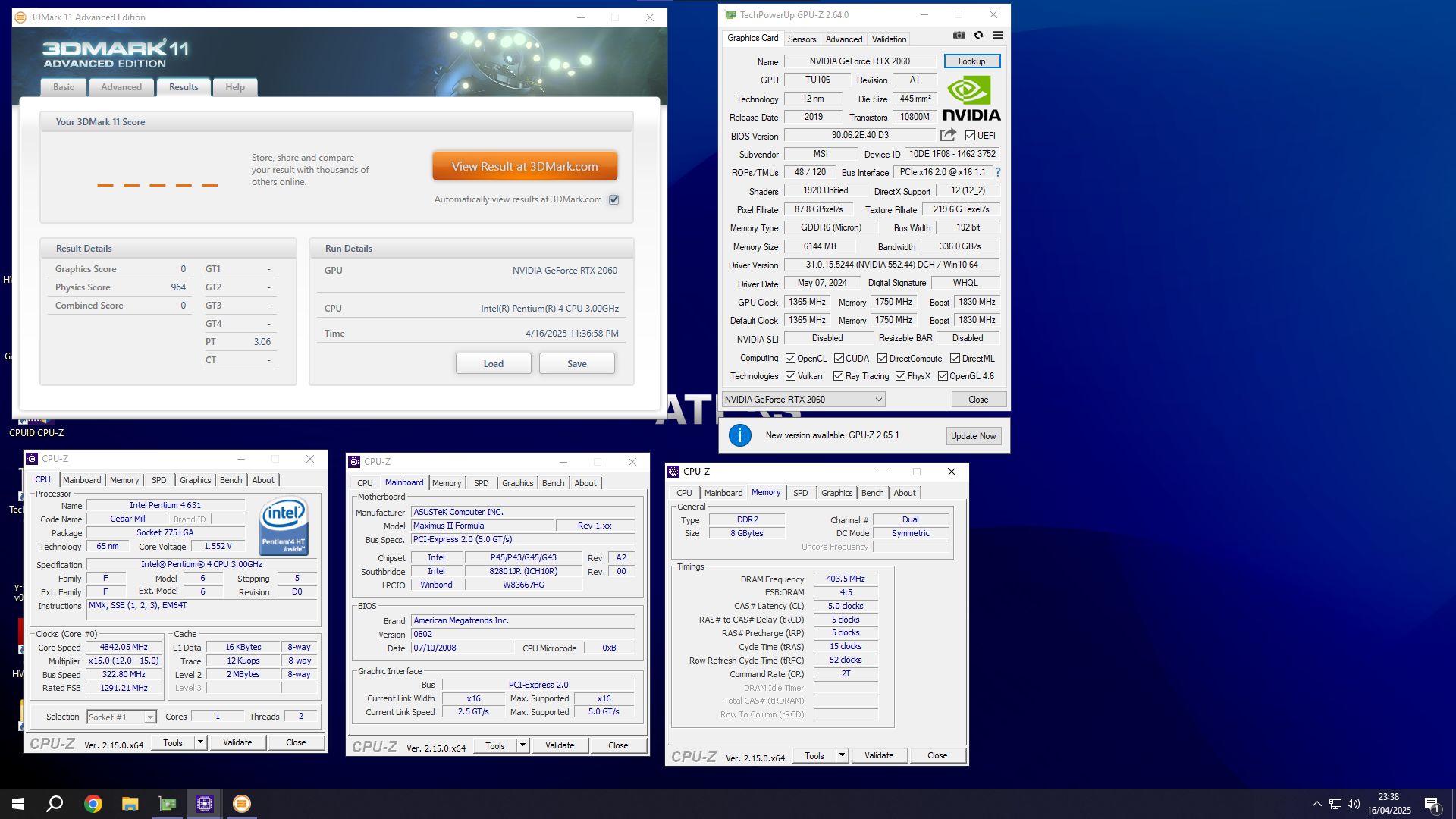Toggle the PhysX checkbox
The height and width of the screenshot is (819, 1456).
coord(900,376)
